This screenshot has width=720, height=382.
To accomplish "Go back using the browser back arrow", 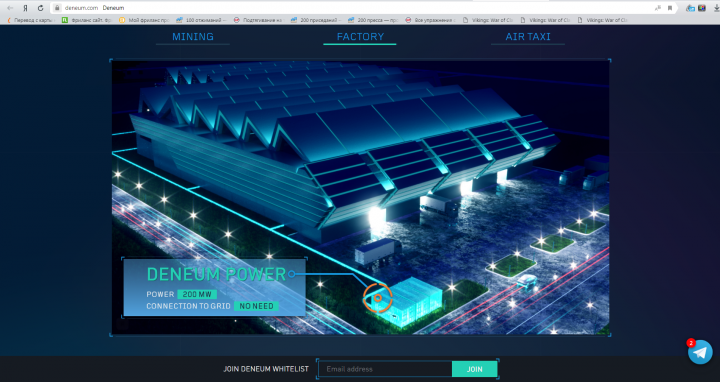I will (x=10, y=8).
